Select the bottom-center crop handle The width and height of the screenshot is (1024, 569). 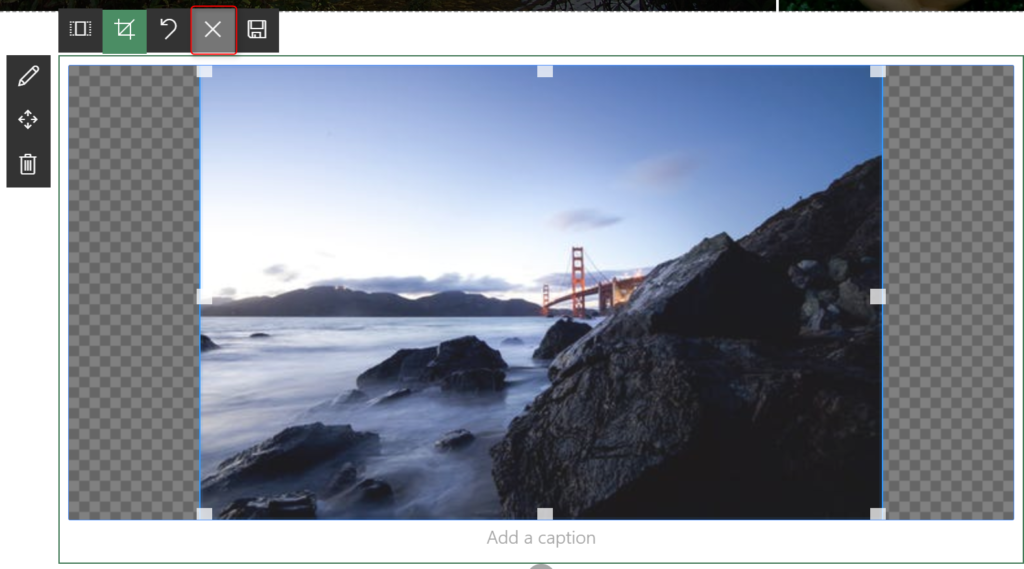point(545,514)
